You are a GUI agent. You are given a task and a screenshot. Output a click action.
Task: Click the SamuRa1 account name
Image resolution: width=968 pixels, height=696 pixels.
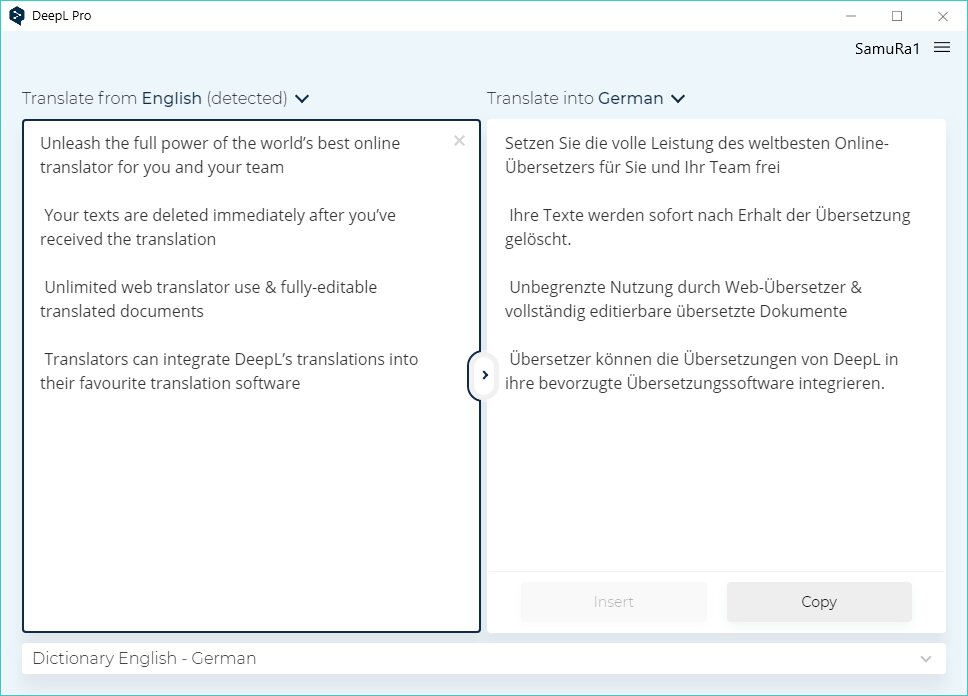(887, 48)
